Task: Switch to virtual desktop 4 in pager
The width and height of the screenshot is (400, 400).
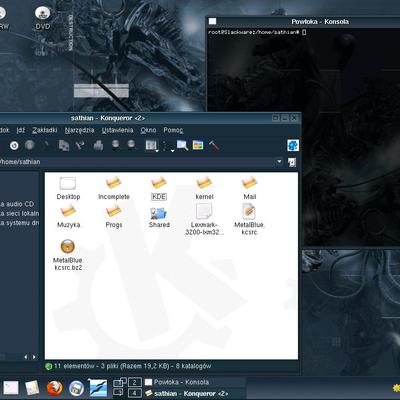Action: pyautogui.click(x=134, y=393)
